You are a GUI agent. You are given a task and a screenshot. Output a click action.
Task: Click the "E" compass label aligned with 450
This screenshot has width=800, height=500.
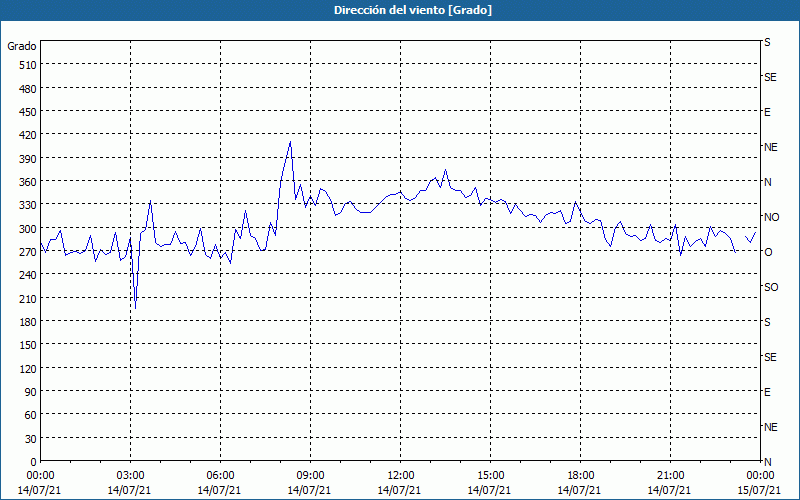pyautogui.click(x=767, y=112)
